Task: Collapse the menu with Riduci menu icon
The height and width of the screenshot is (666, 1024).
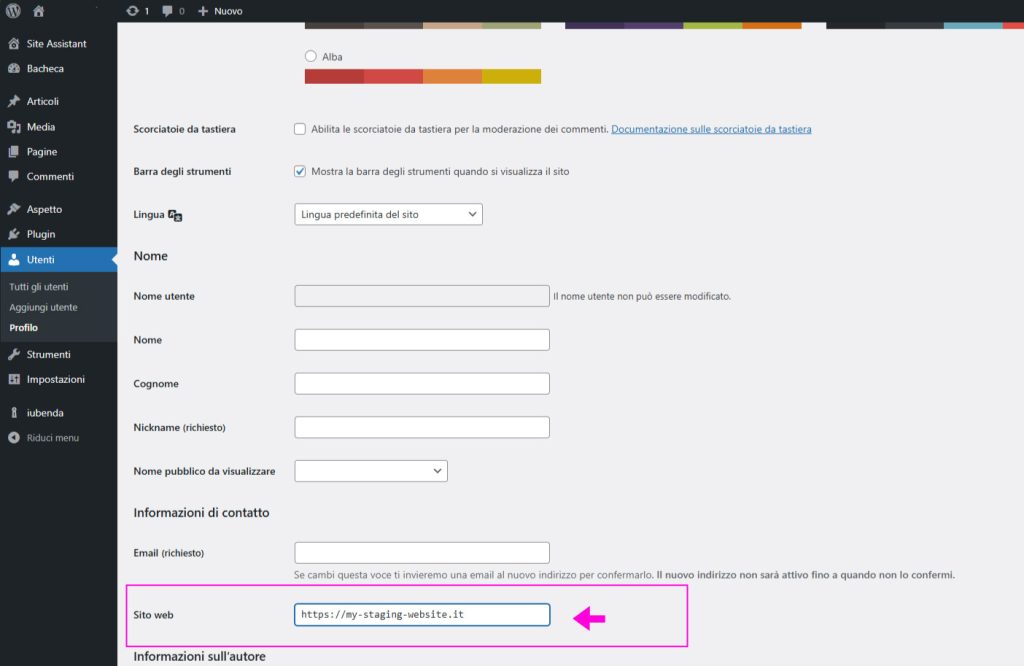Action: click(13, 438)
